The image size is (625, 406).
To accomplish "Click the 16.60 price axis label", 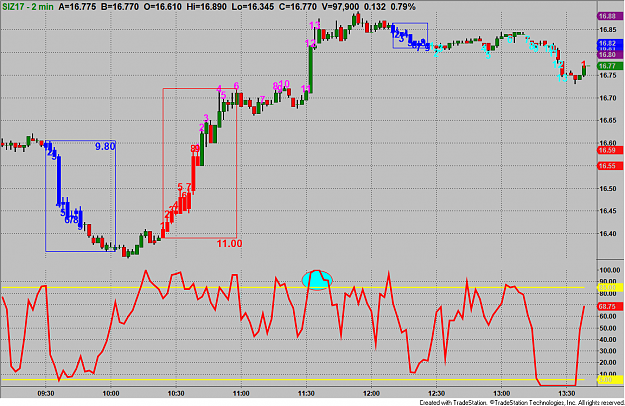I will 607,143.
